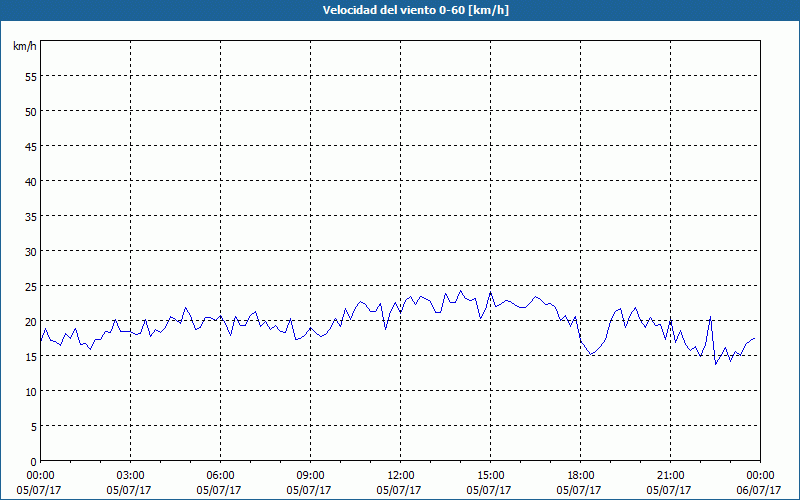
Task: Click the title "Velocidad del viento 0-60 [km/h]"
Action: pos(416,10)
